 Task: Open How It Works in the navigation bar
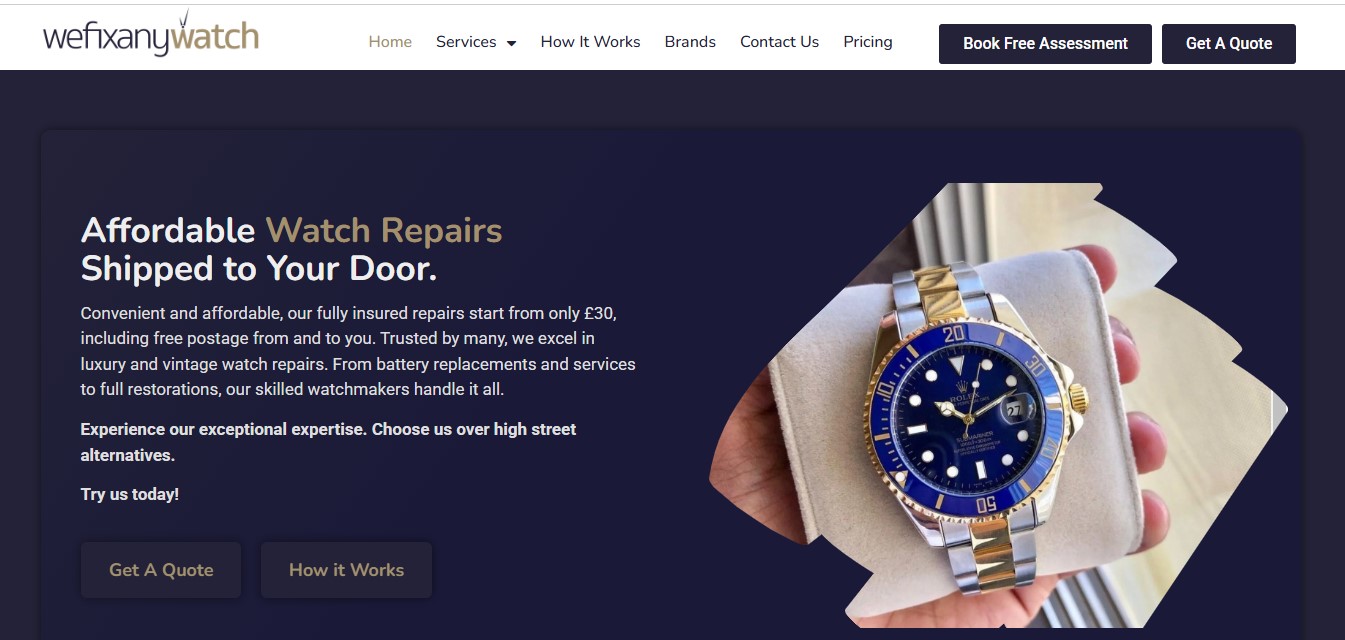pyautogui.click(x=590, y=42)
